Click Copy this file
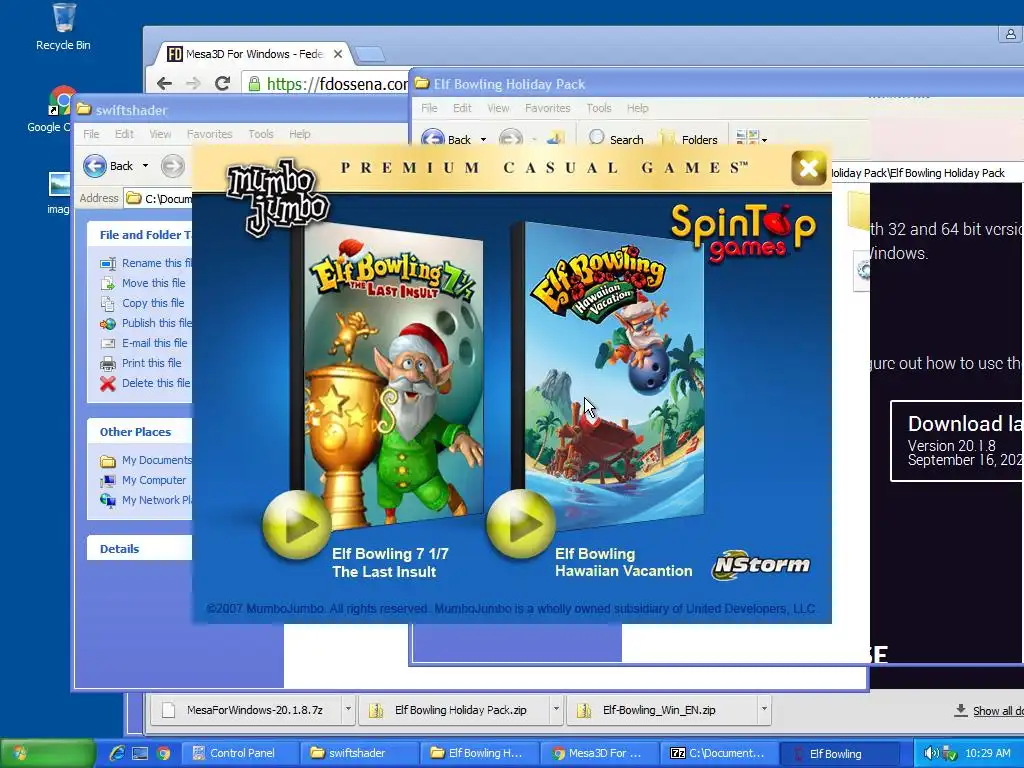Screen dimensions: 1024x768 142,303
